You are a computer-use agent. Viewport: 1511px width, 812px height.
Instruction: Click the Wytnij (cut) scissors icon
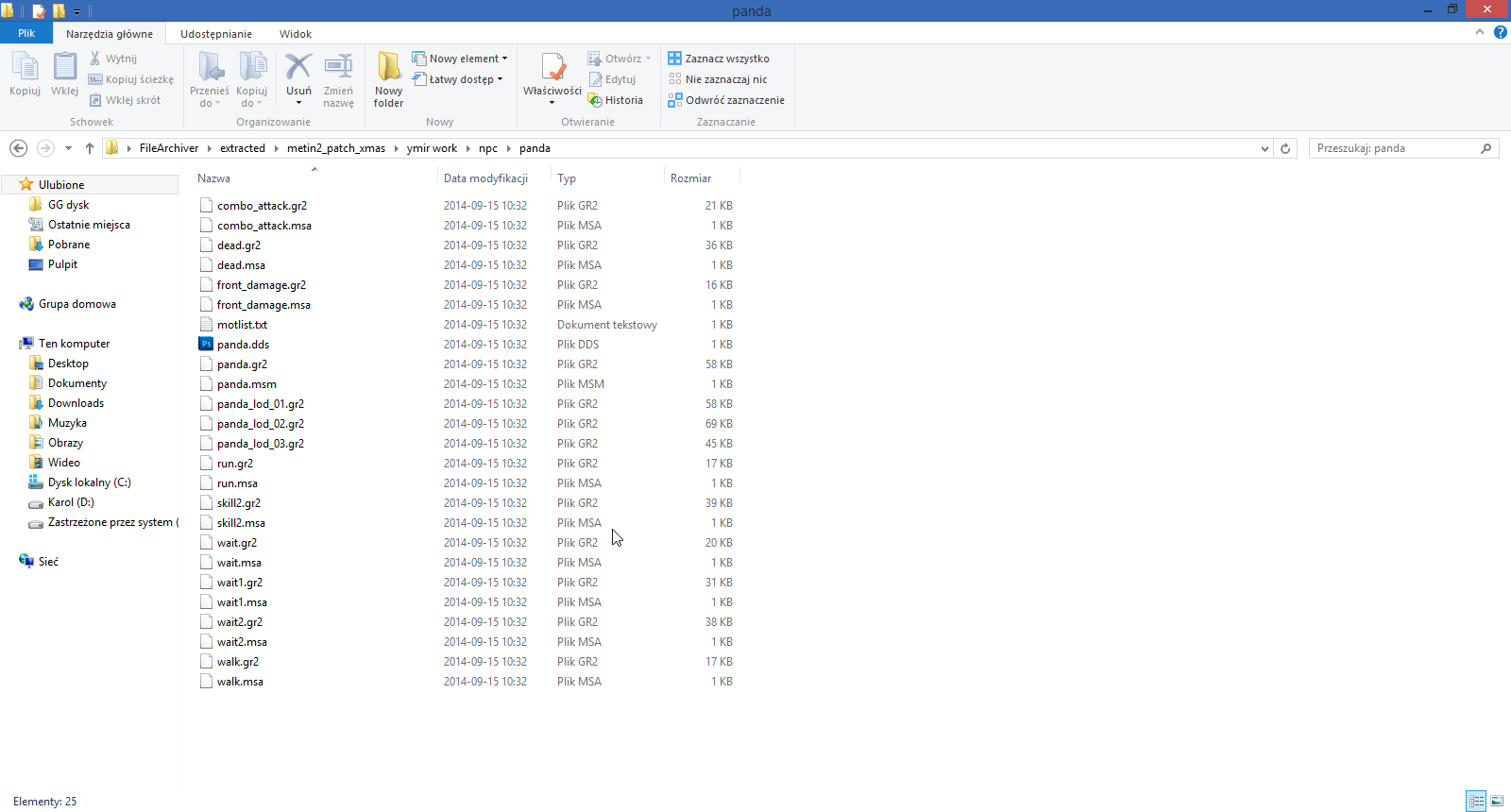coord(94,59)
